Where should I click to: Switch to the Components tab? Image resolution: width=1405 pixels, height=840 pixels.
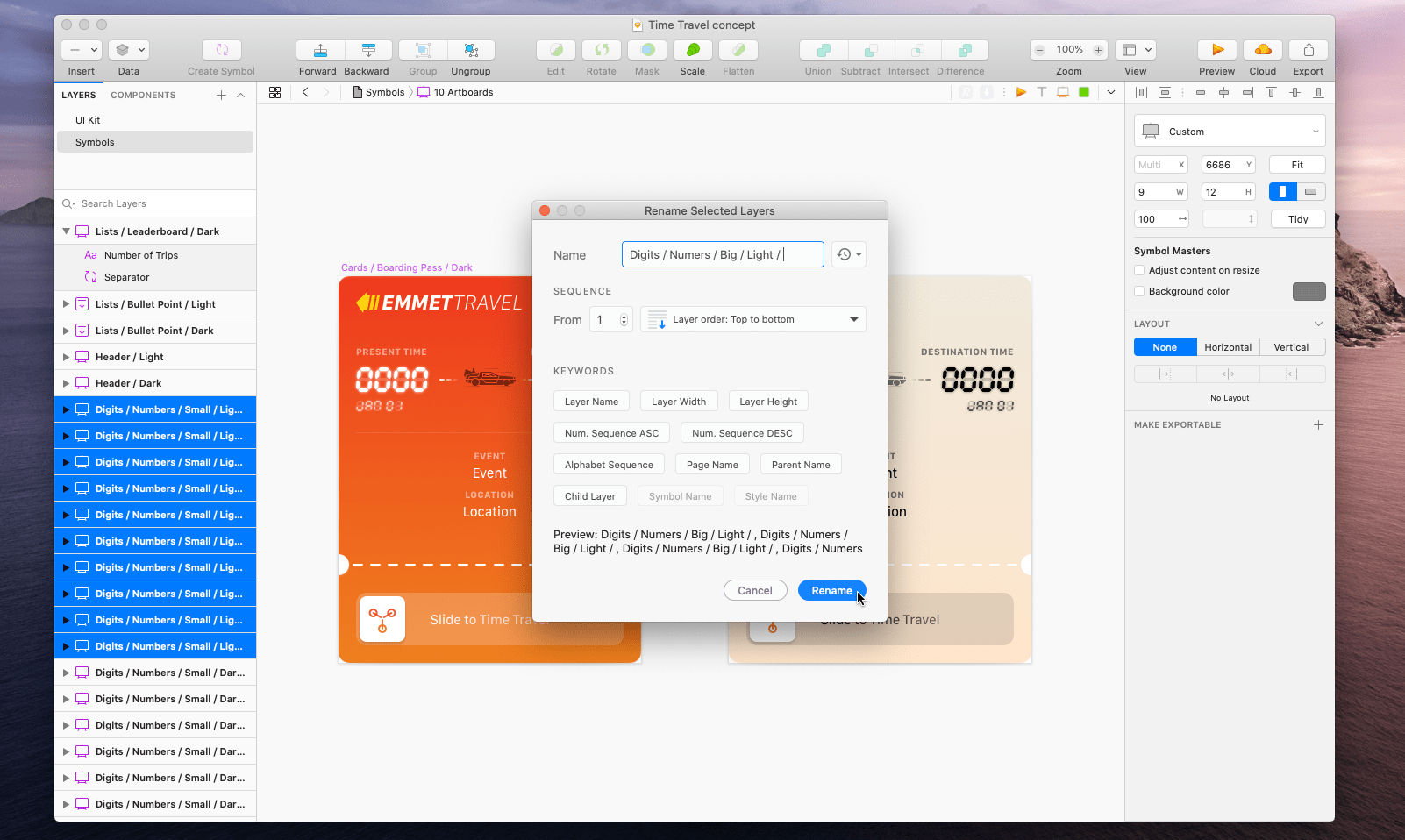[142, 95]
